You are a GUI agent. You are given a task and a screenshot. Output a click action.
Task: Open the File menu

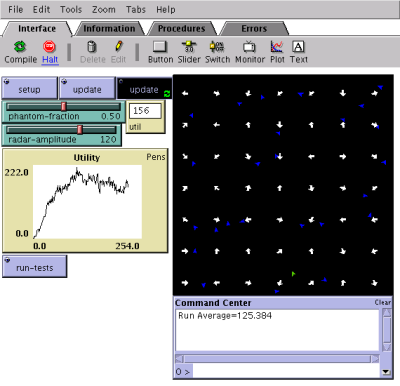[x=16, y=10]
